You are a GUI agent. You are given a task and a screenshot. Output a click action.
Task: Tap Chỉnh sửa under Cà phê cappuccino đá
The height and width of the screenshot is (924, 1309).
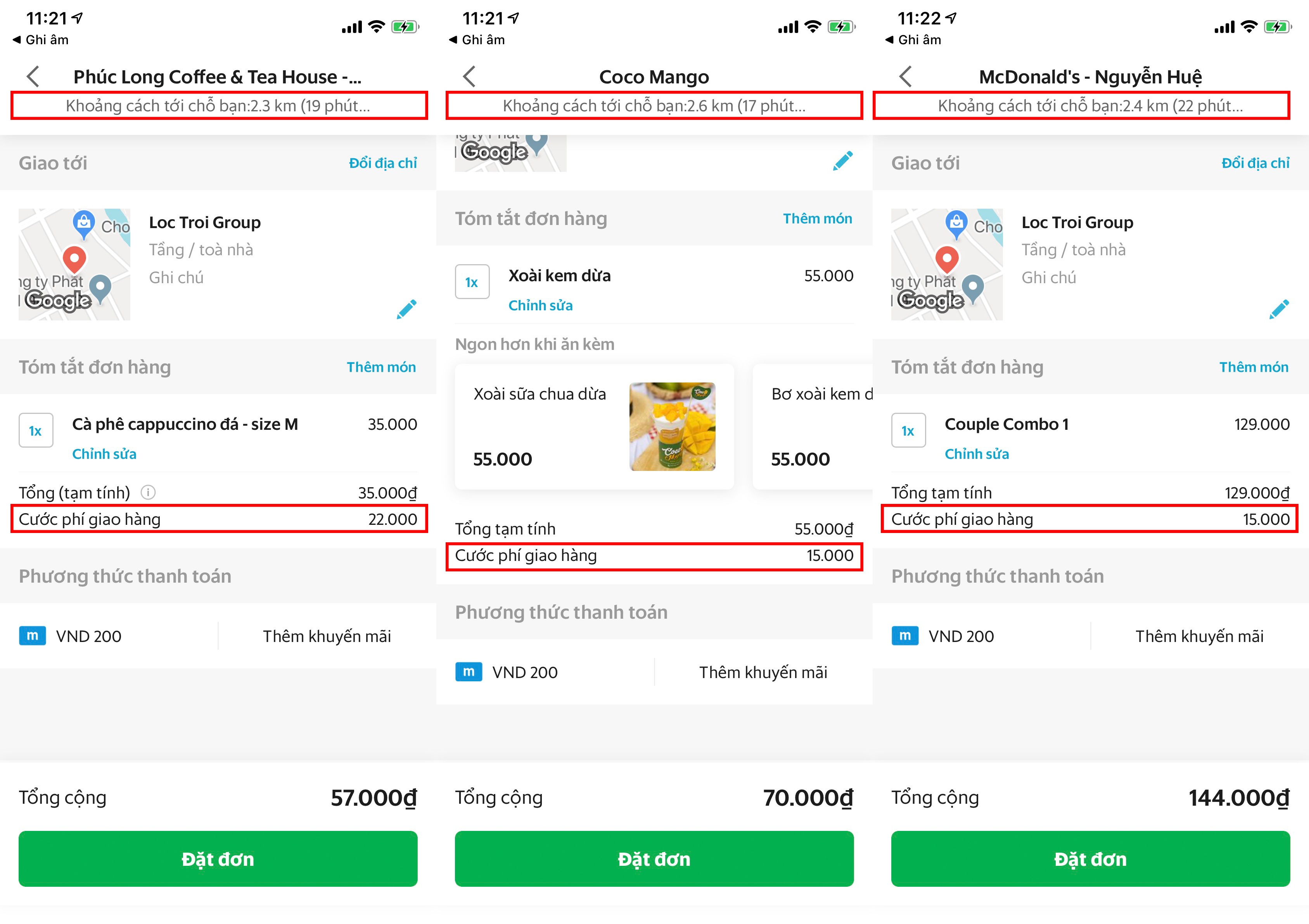[x=104, y=453]
